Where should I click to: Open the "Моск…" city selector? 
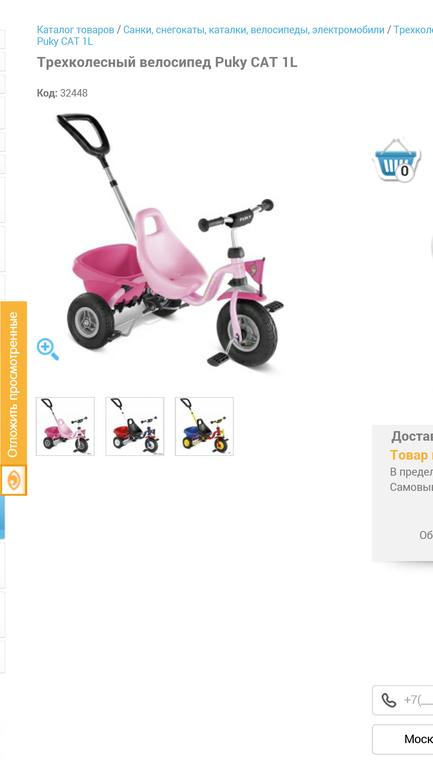coord(403,739)
